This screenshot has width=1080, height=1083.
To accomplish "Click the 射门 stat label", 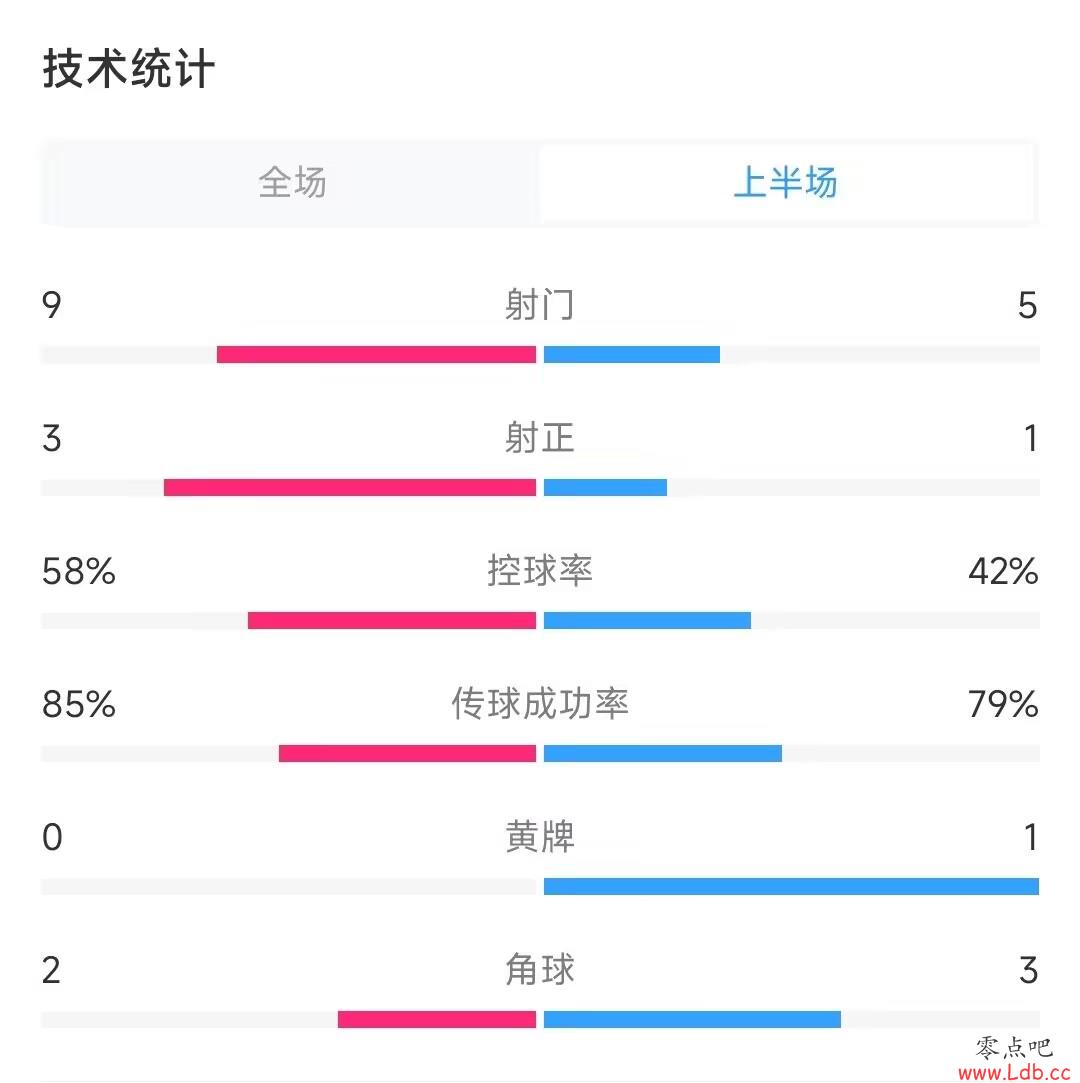I will click(539, 305).
